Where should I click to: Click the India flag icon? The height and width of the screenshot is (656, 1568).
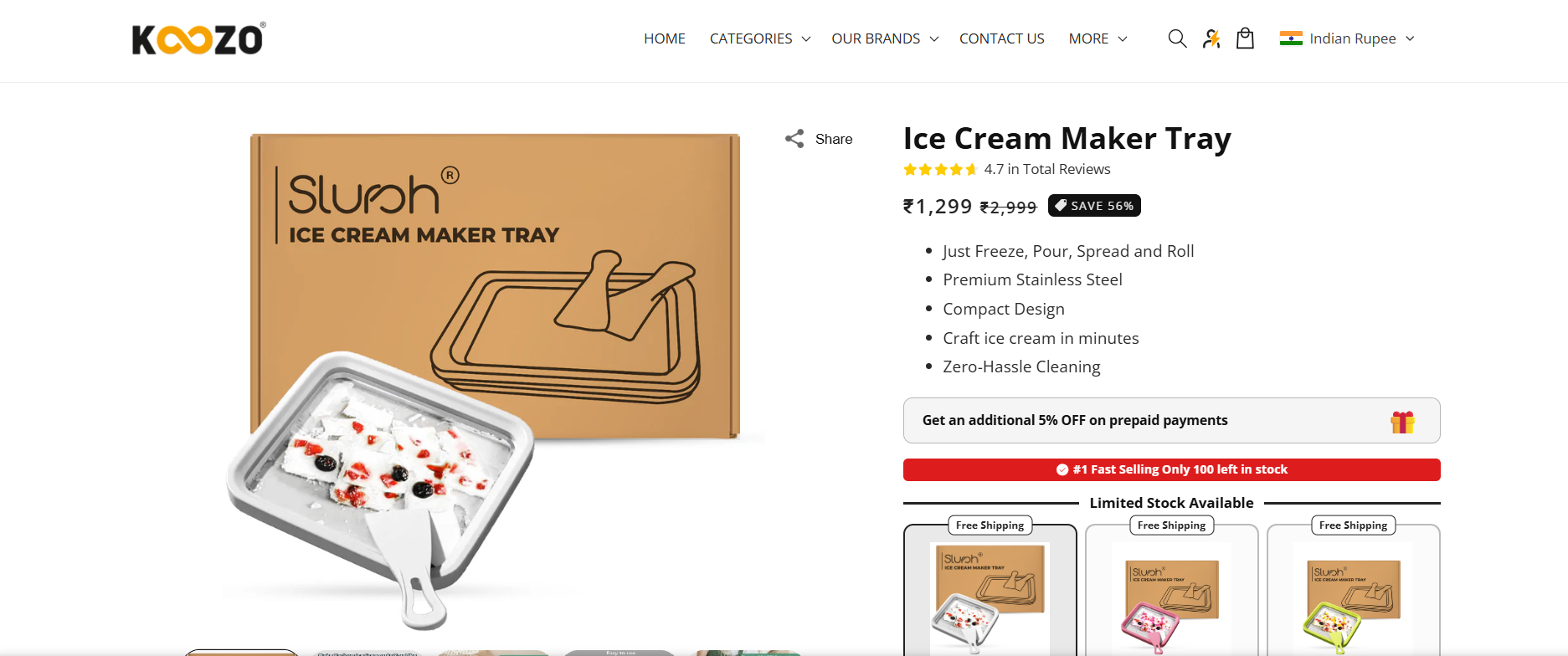click(1291, 38)
